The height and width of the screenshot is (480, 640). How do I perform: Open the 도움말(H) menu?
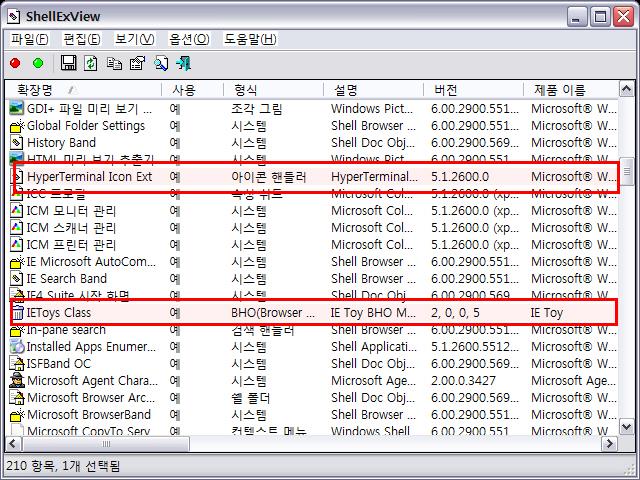[250, 39]
